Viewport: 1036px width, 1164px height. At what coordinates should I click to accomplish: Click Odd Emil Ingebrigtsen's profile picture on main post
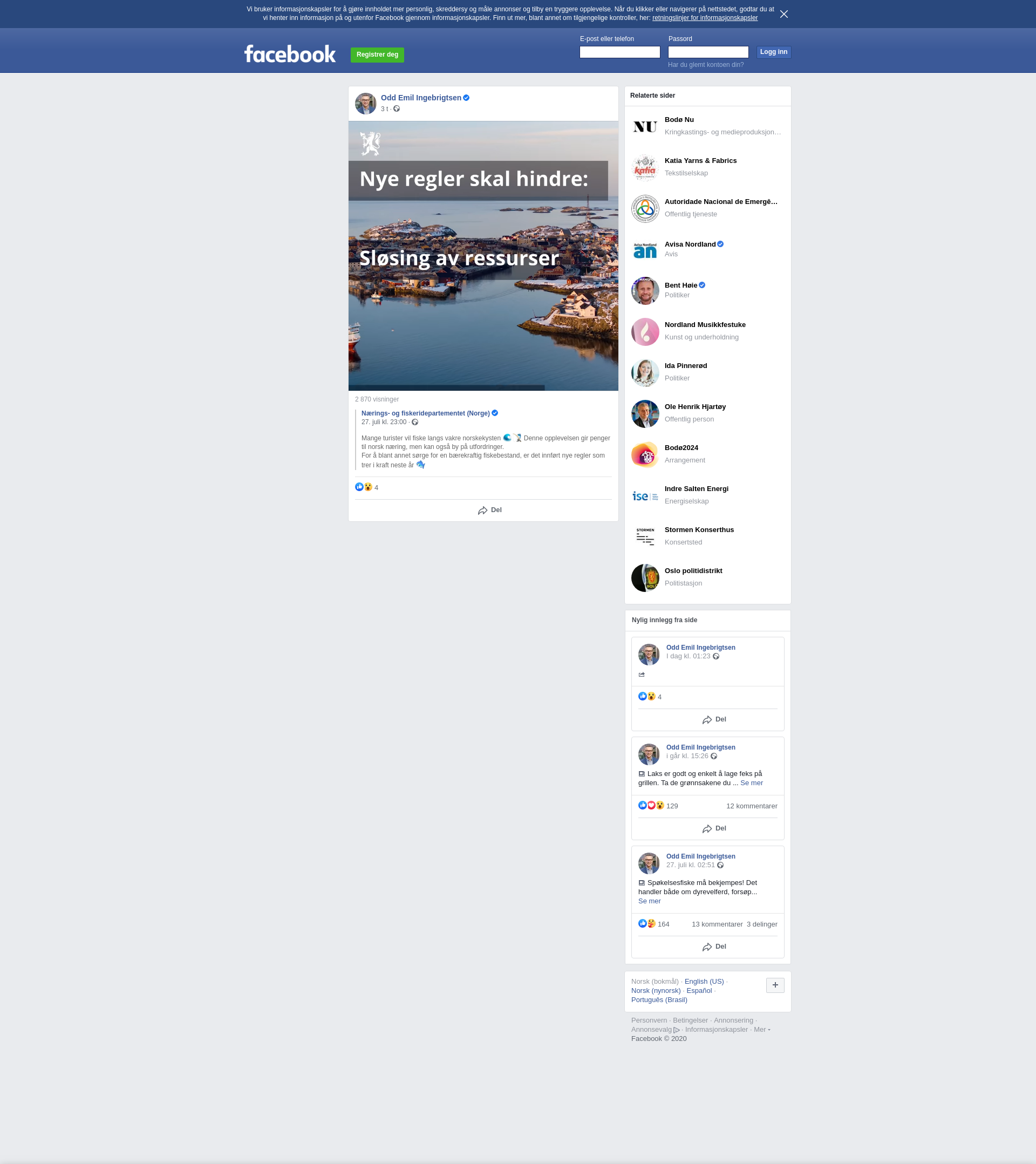(x=365, y=104)
